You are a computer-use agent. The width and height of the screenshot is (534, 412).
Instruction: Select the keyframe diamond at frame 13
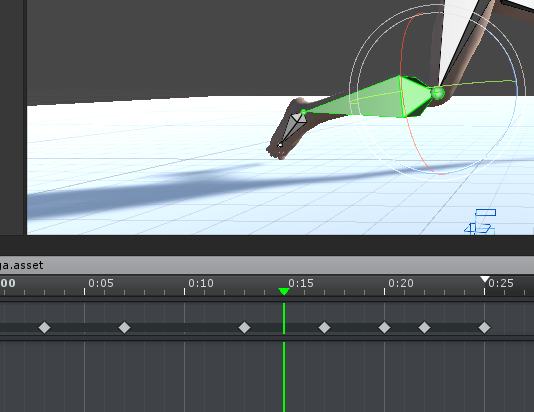click(245, 328)
